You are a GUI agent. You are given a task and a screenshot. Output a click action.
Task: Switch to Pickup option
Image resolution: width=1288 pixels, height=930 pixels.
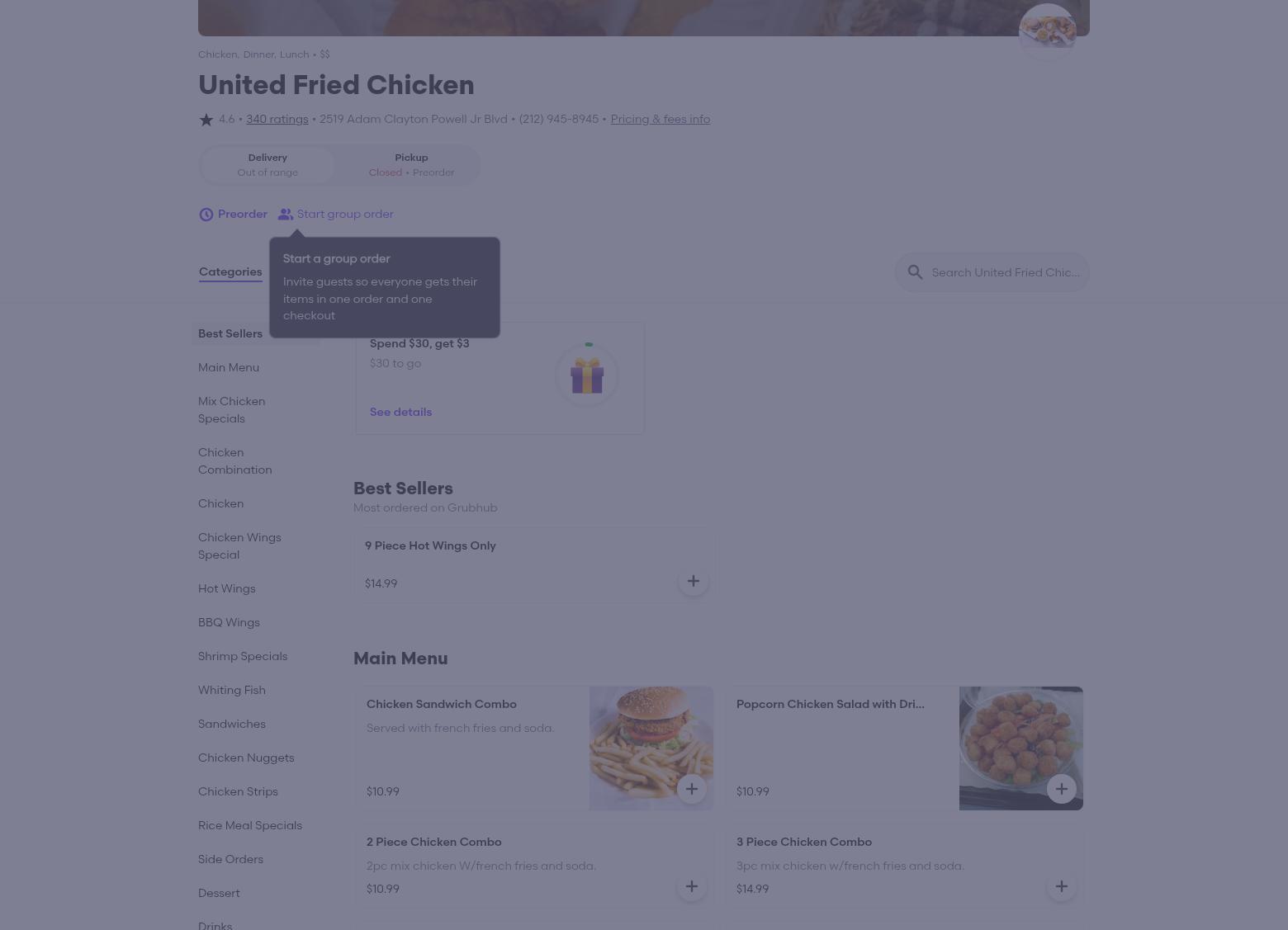[x=411, y=164]
